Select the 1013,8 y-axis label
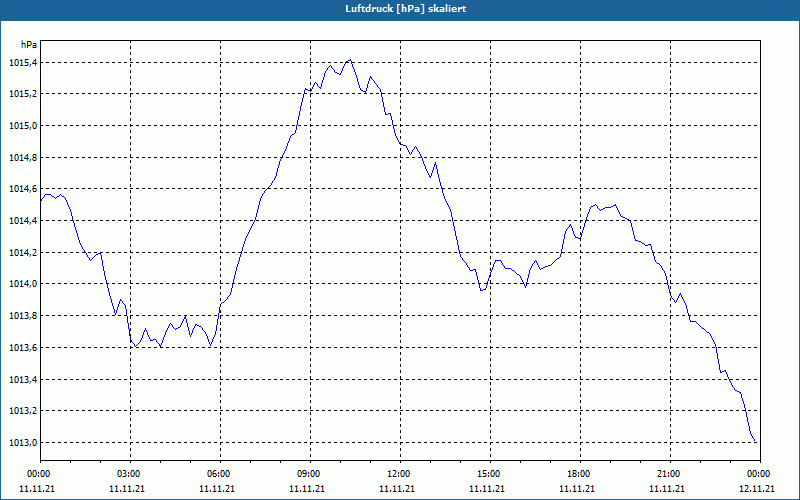800x500 pixels. click(x=23, y=316)
